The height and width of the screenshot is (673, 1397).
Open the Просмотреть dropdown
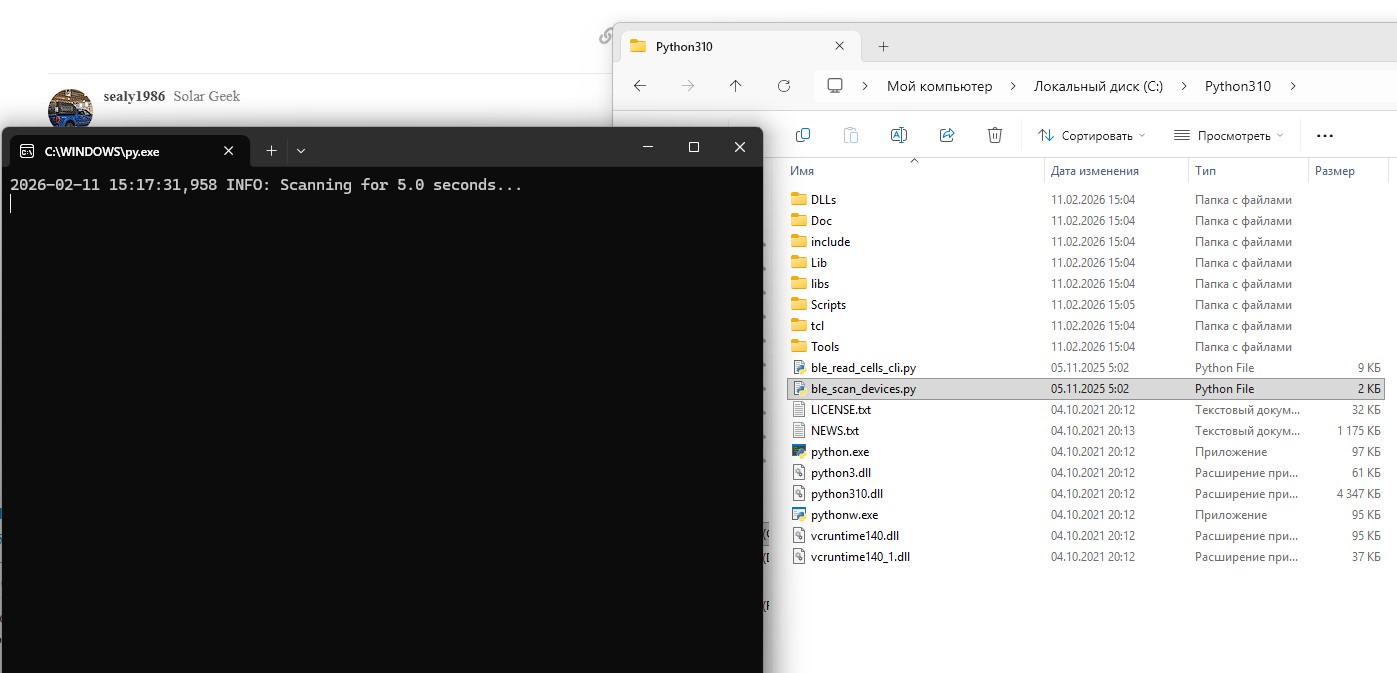click(x=1228, y=135)
